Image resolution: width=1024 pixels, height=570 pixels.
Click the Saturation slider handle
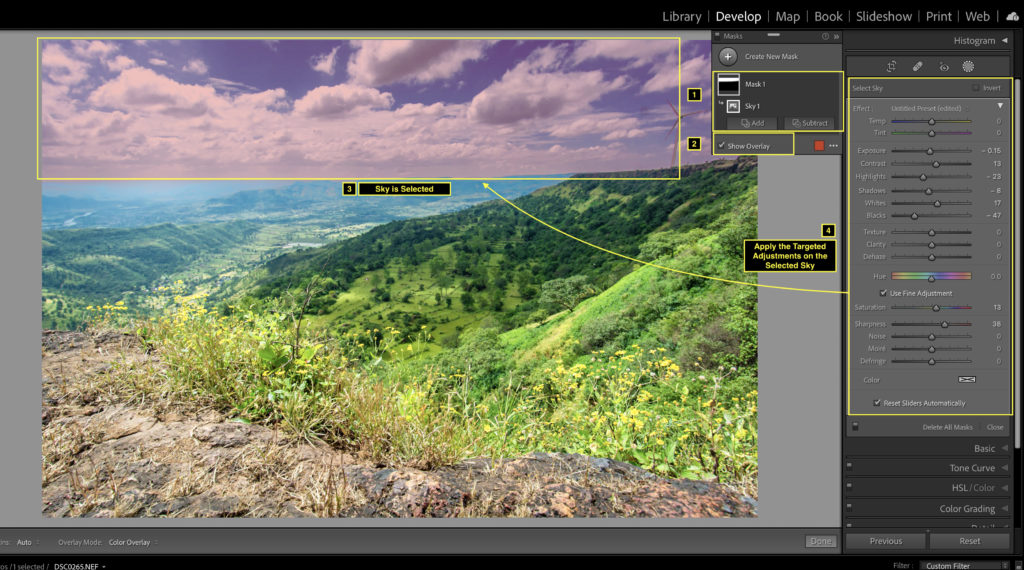(x=936, y=308)
